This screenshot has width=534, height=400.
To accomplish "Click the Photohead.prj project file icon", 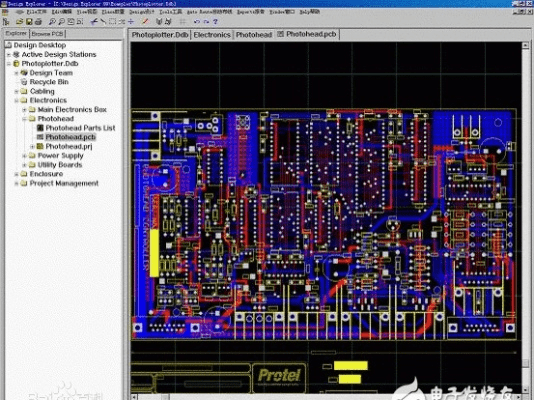I will click(x=40, y=146).
